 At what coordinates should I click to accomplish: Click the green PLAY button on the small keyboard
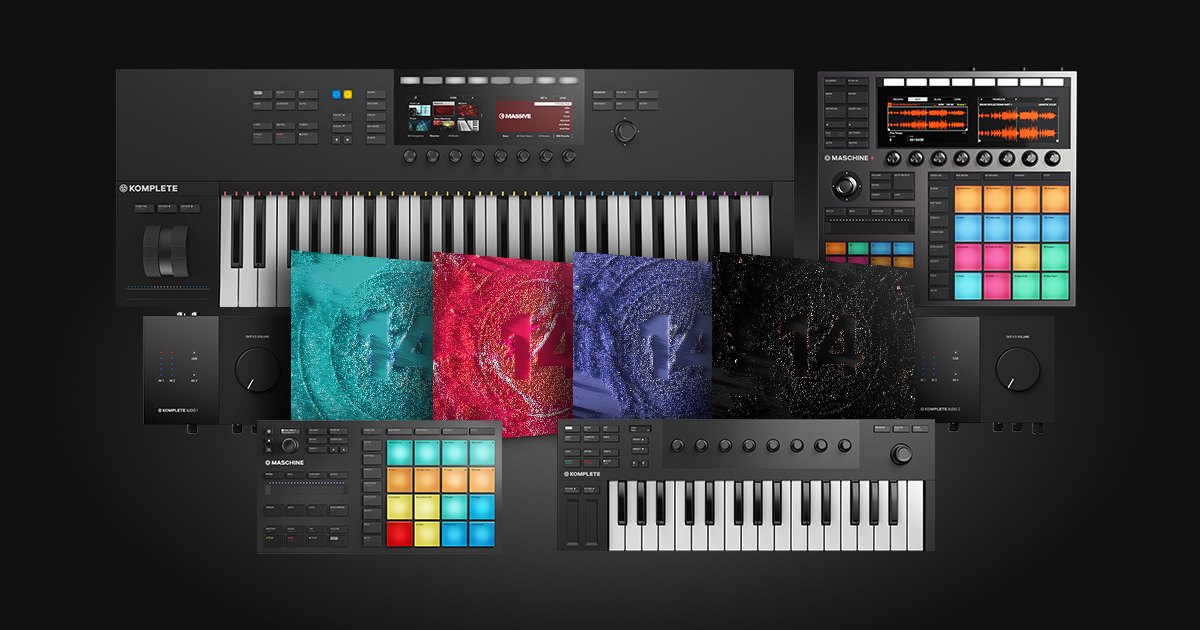[x=572, y=463]
